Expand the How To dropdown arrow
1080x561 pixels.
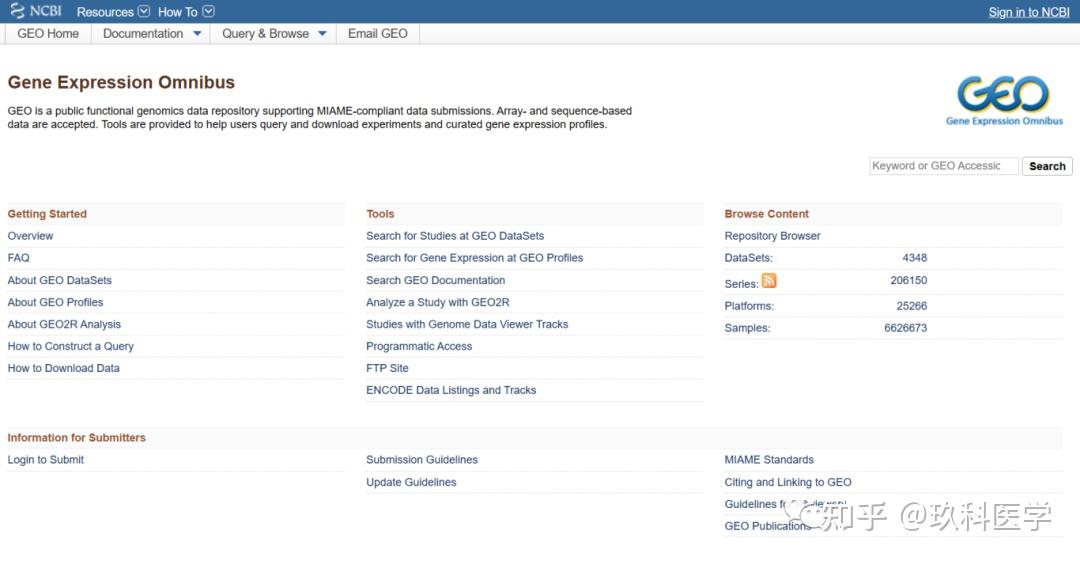(208, 12)
